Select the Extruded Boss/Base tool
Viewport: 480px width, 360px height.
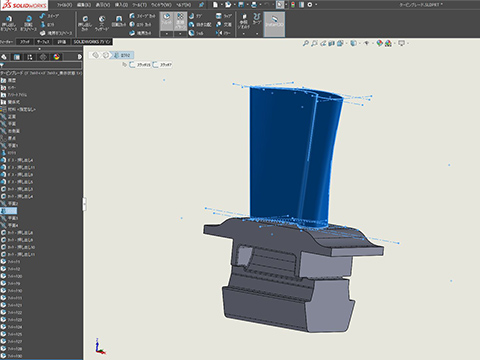pyautogui.click(x=9, y=24)
